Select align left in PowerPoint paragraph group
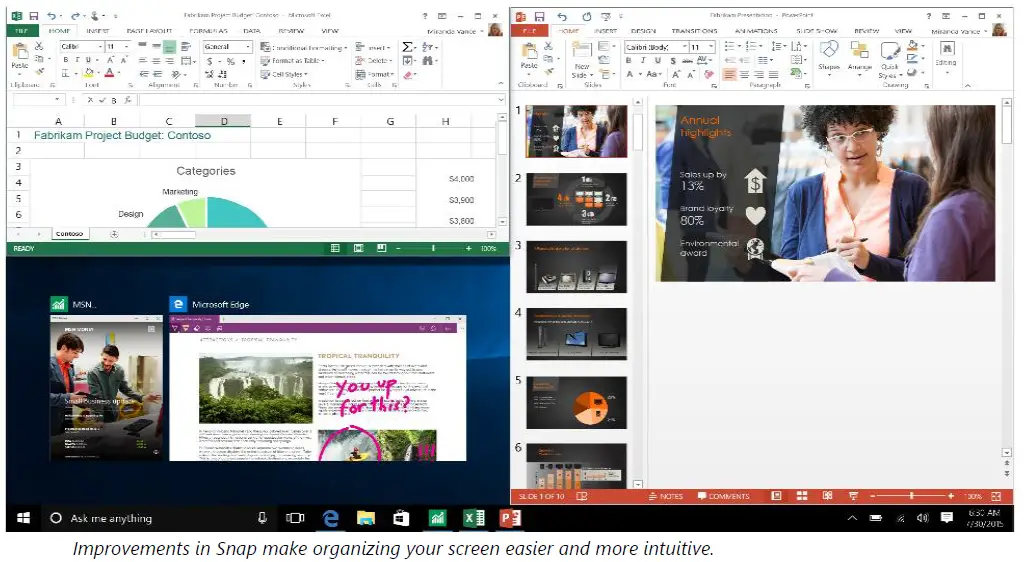Image resolution: width=1029 pixels, height=562 pixels. tap(730, 75)
